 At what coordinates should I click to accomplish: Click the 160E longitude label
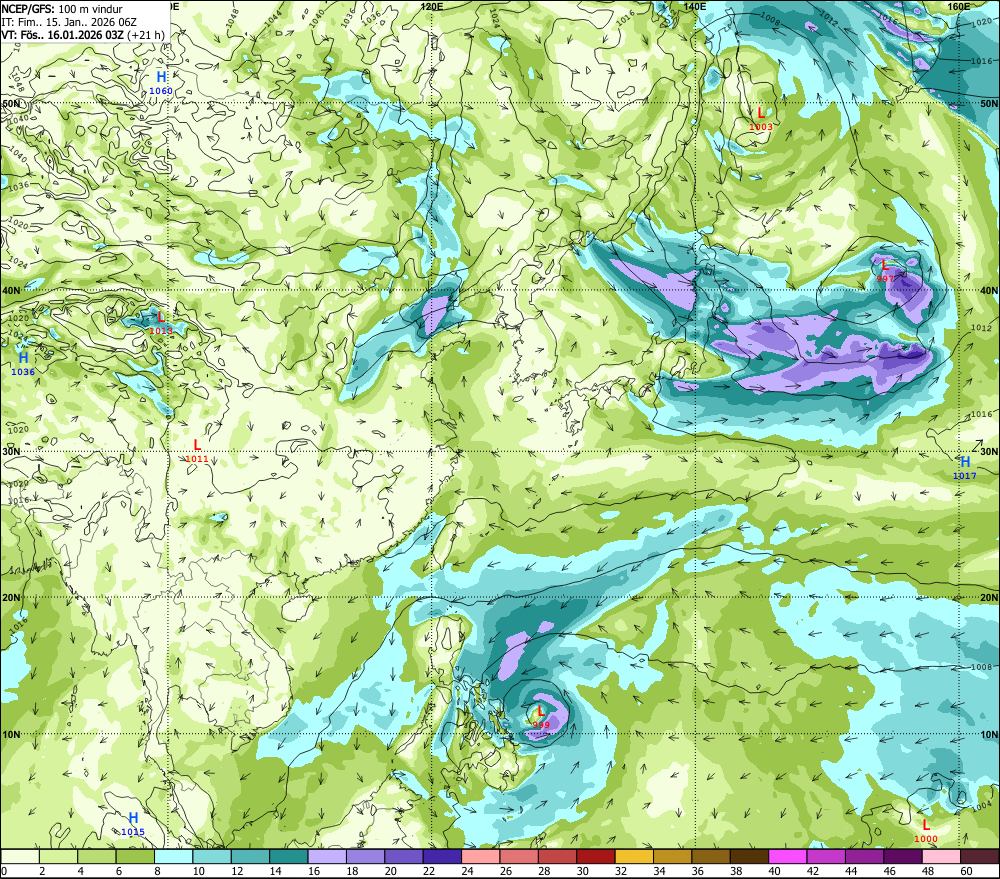[959, 6]
